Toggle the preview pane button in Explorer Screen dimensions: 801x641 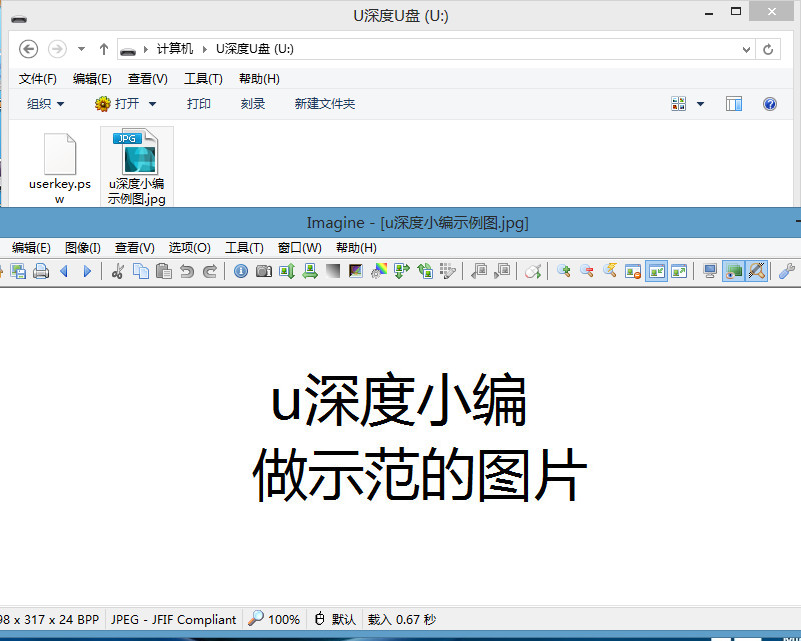click(x=734, y=104)
